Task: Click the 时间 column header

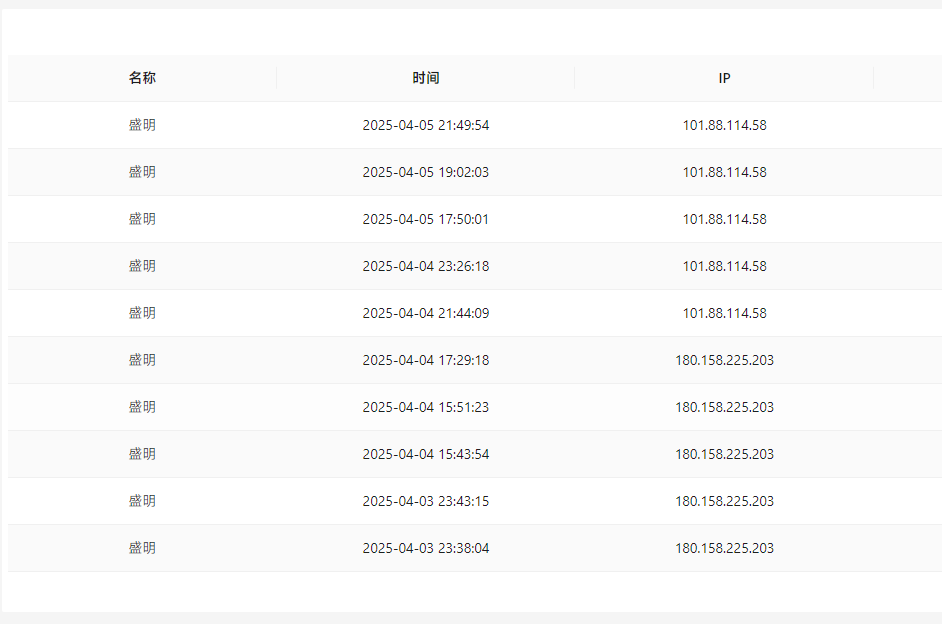Action: point(426,78)
